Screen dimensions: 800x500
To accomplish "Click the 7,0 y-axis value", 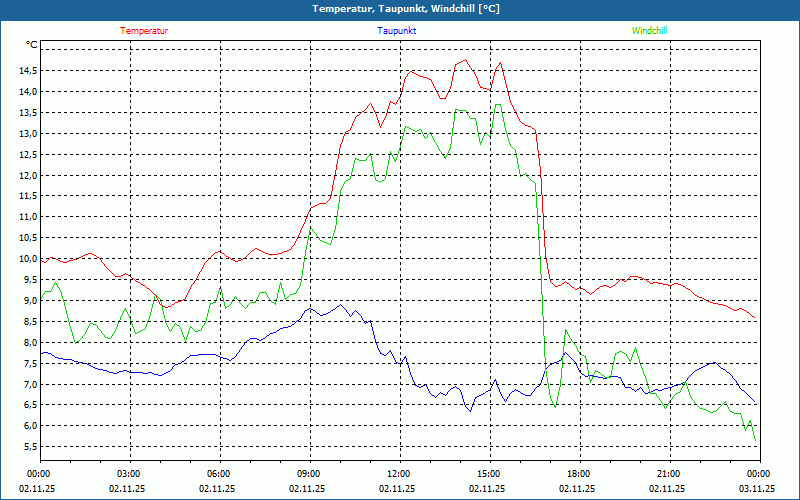I will coord(28,385).
